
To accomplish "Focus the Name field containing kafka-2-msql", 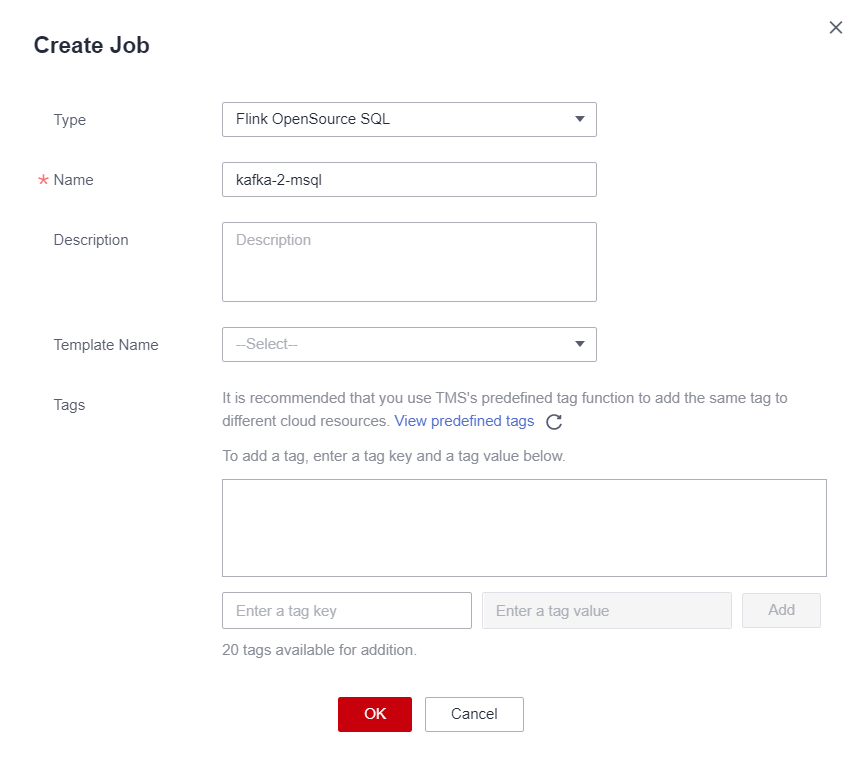I will 409,179.
